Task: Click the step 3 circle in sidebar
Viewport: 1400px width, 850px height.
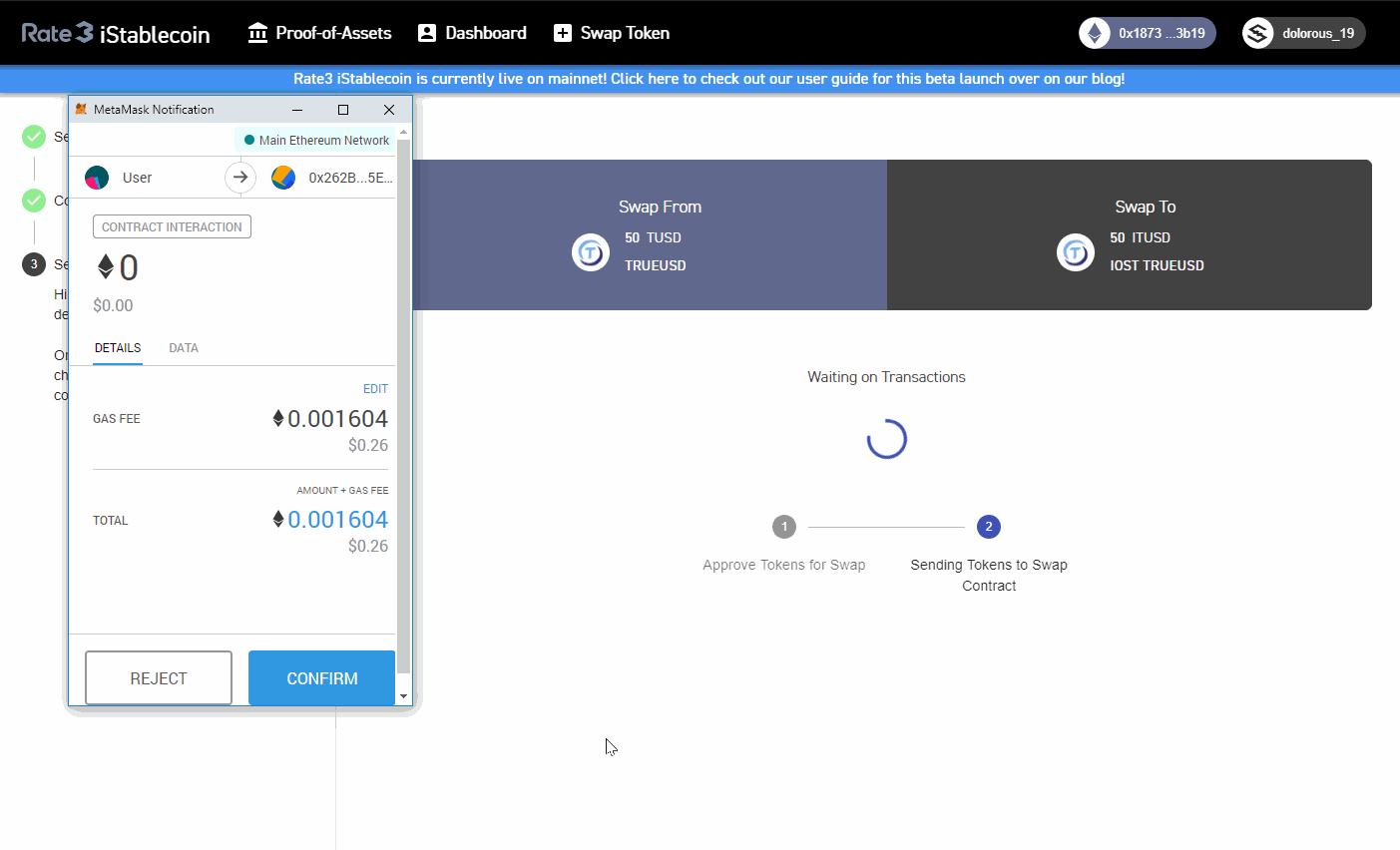Action: (x=34, y=264)
